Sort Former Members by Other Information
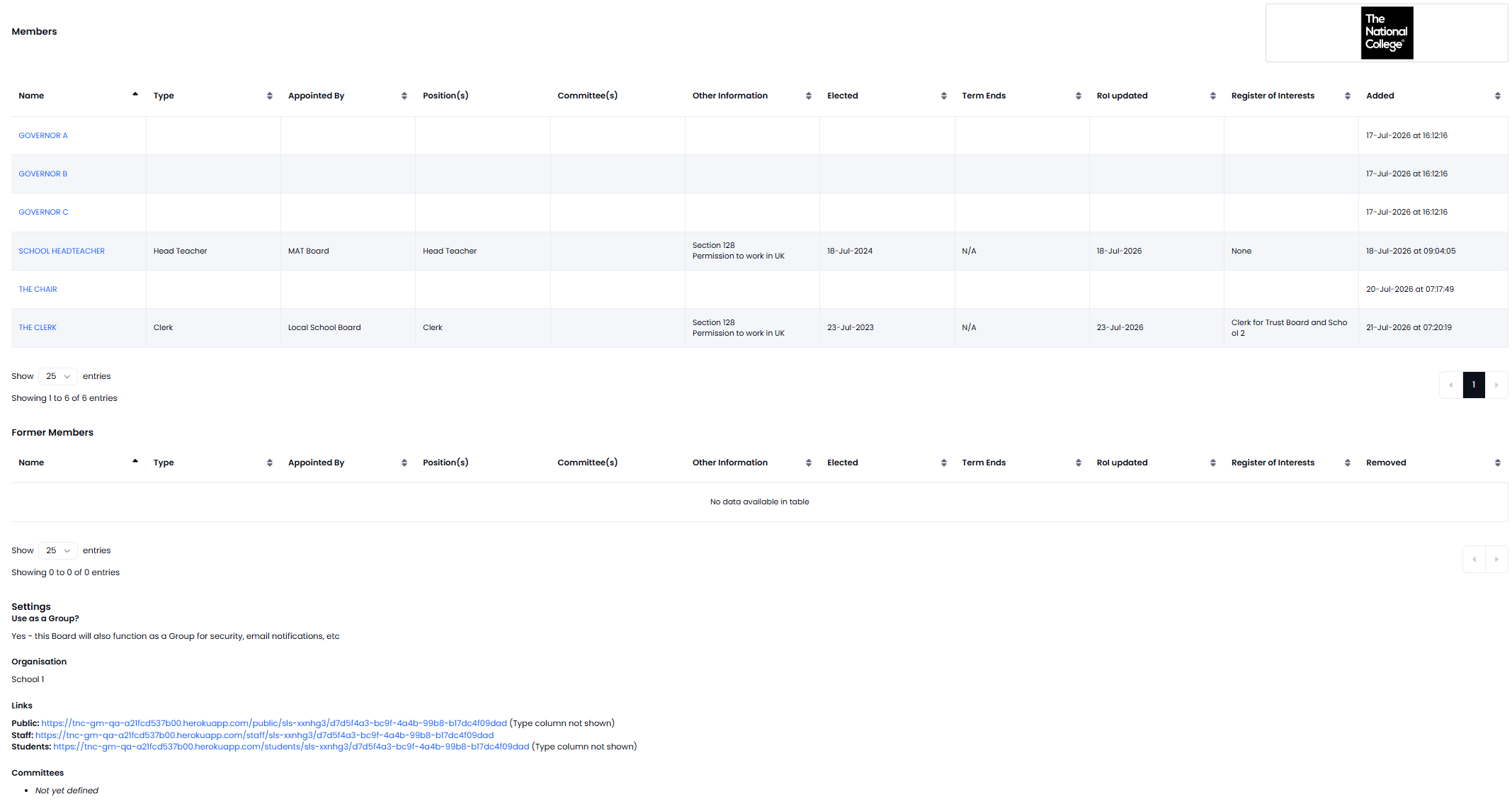Viewport: 1512px width, 804px height. 751,463
